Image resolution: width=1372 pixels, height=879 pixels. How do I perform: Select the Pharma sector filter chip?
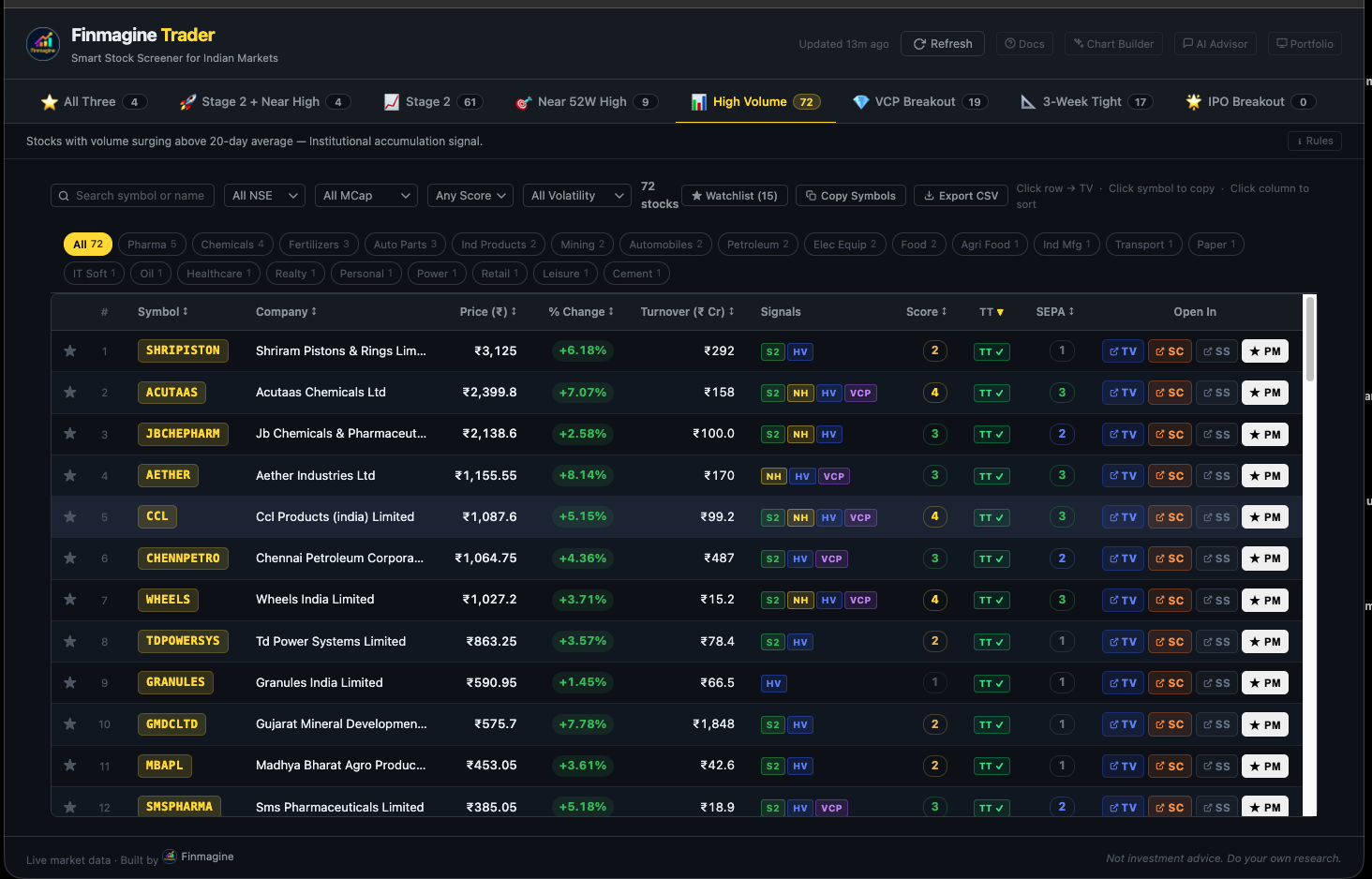152,244
